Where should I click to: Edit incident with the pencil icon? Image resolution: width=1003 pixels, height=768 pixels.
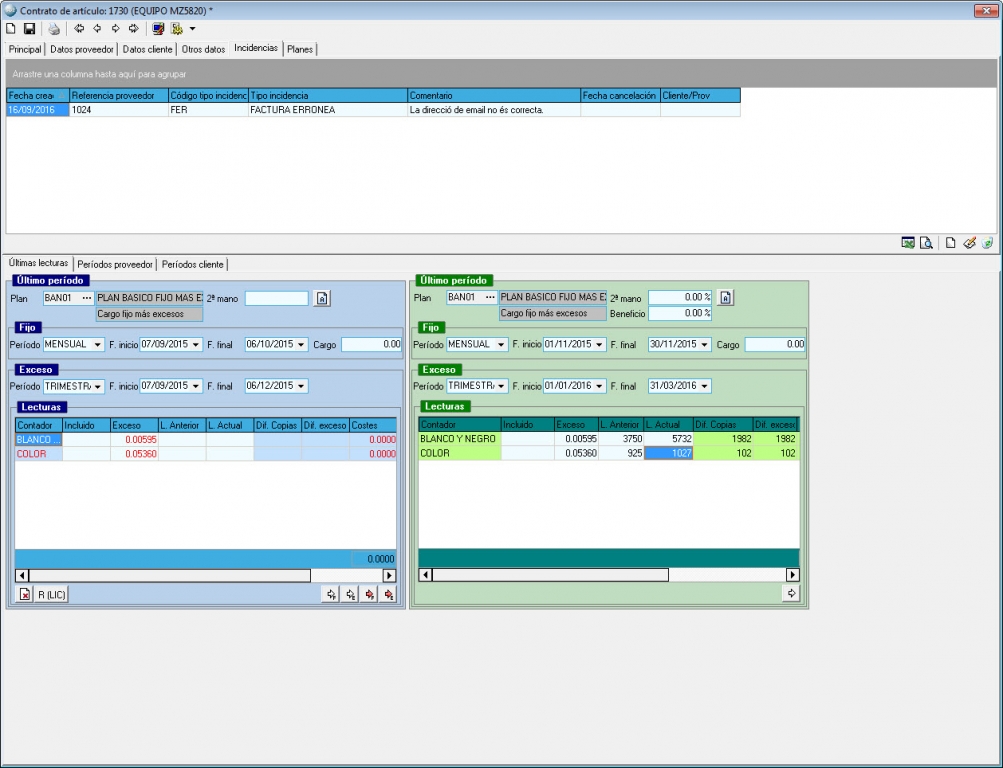(969, 243)
